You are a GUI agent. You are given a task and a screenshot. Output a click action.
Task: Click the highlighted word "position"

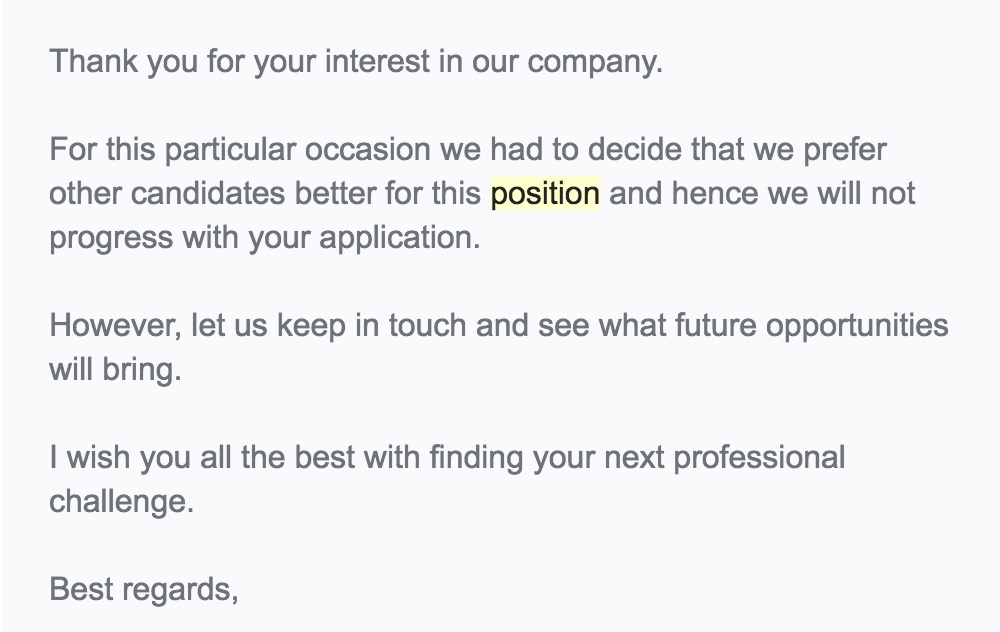[x=545, y=194]
